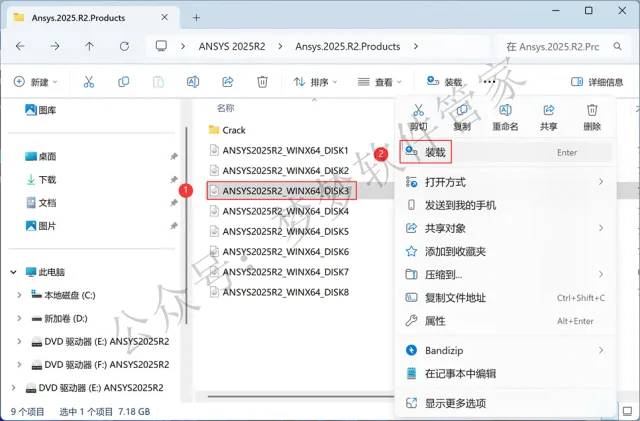Click the This PC monitor icon in the address bar
The image size is (640, 421).
click(161, 46)
